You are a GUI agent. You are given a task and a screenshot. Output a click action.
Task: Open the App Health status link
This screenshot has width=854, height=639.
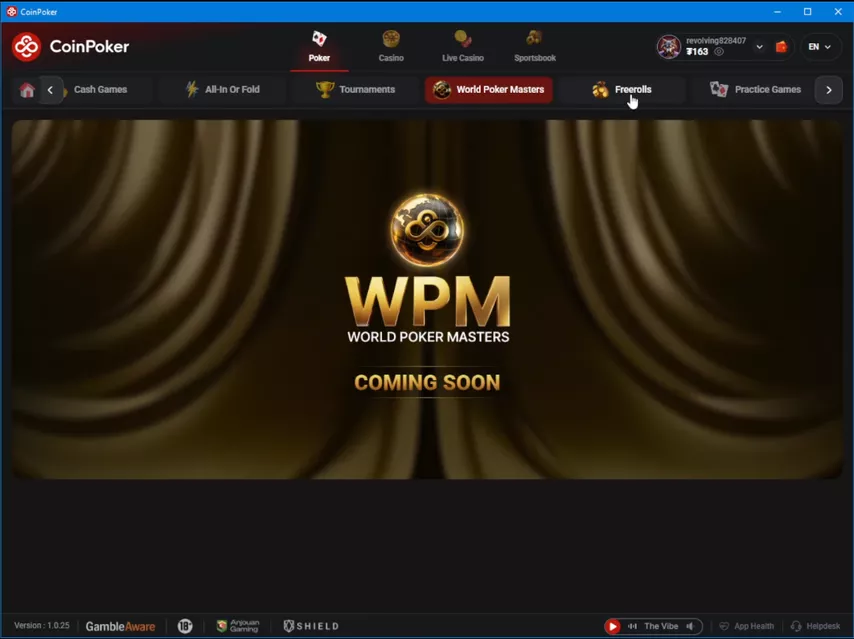pyautogui.click(x=746, y=626)
